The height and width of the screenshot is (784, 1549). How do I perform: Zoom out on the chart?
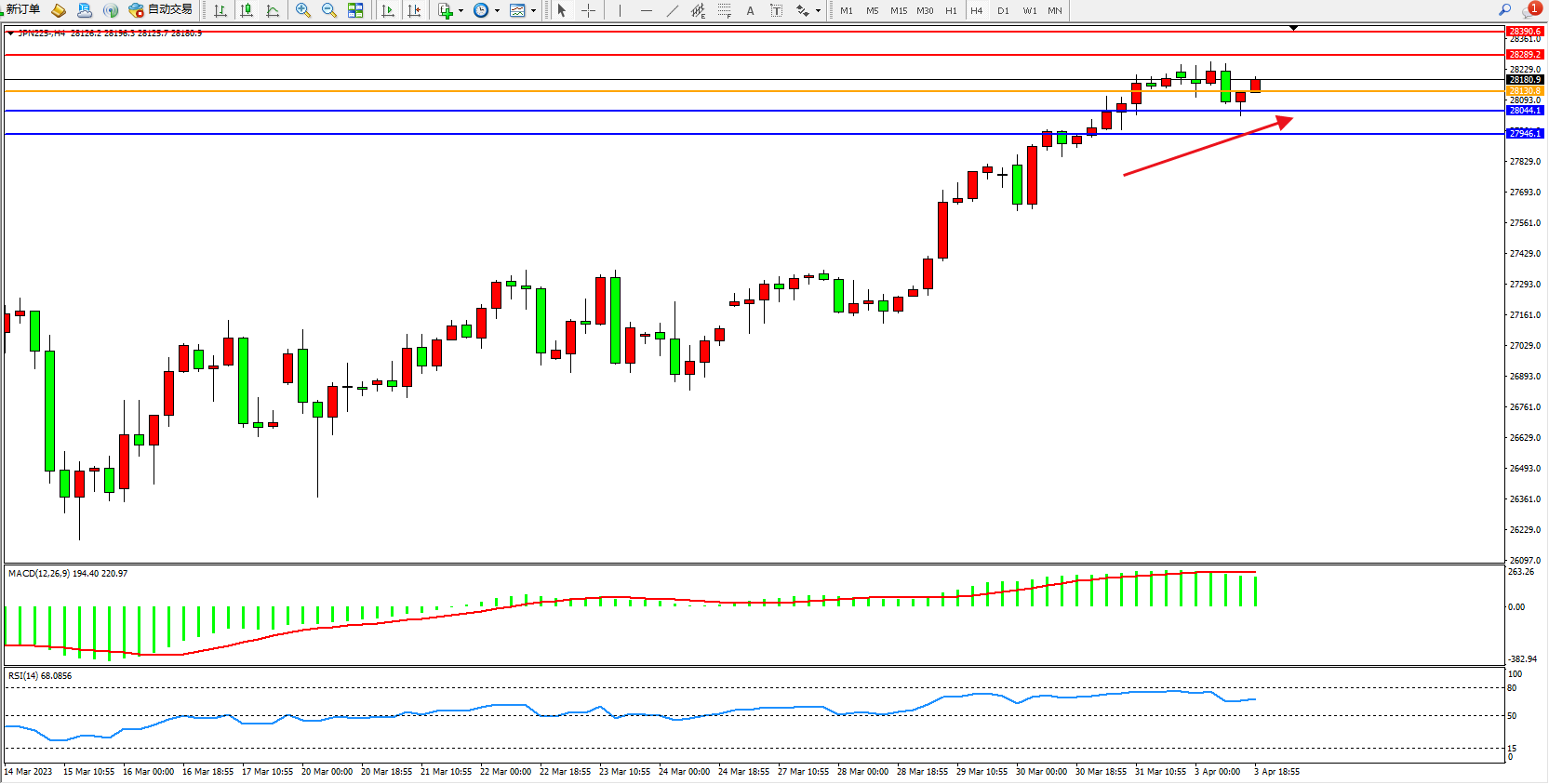329,10
